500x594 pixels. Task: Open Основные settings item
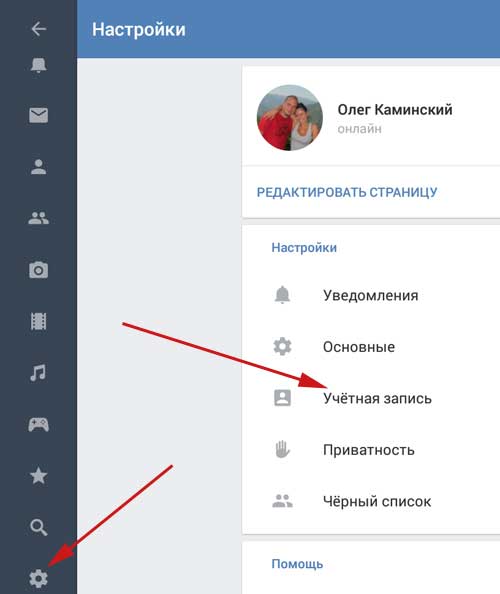pyautogui.click(x=371, y=347)
